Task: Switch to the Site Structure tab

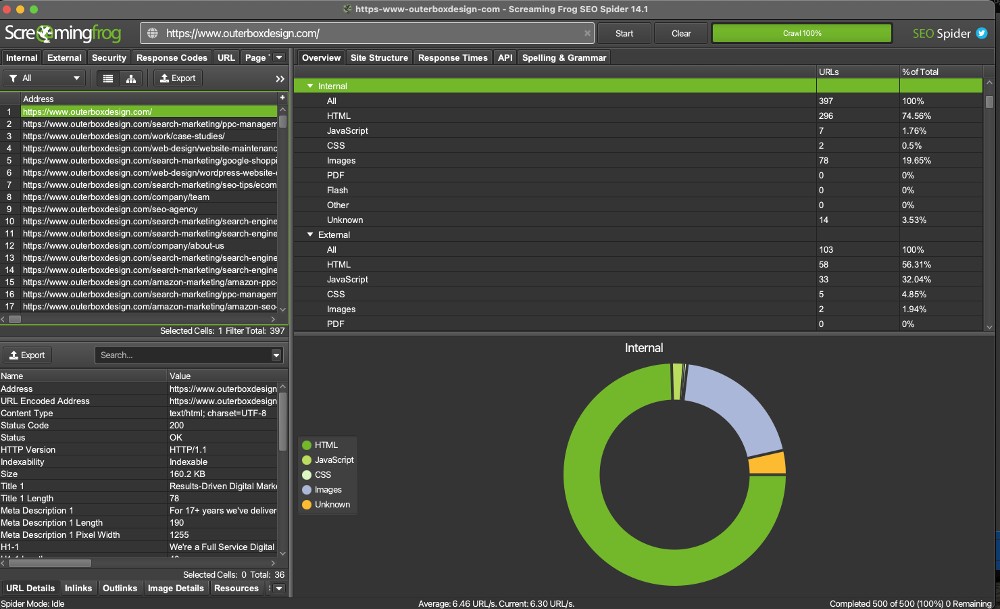Action: click(x=379, y=57)
